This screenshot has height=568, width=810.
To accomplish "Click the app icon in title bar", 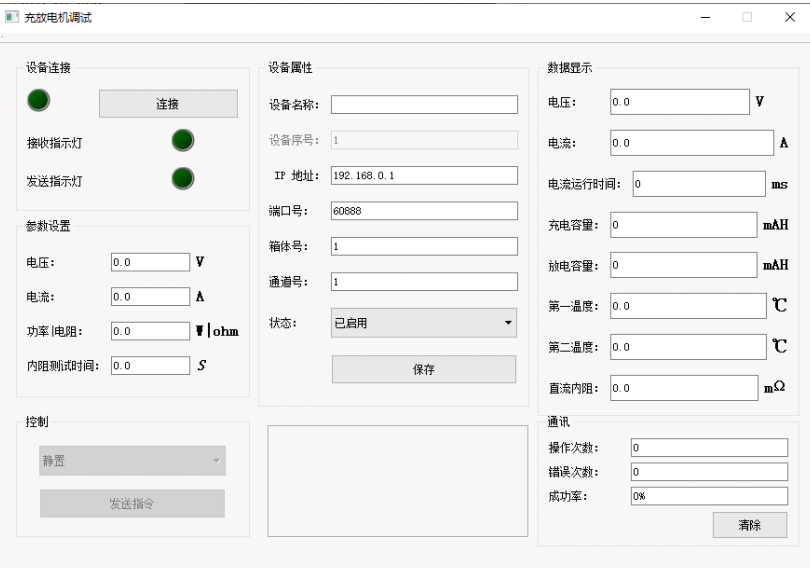I will [x=12, y=17].
